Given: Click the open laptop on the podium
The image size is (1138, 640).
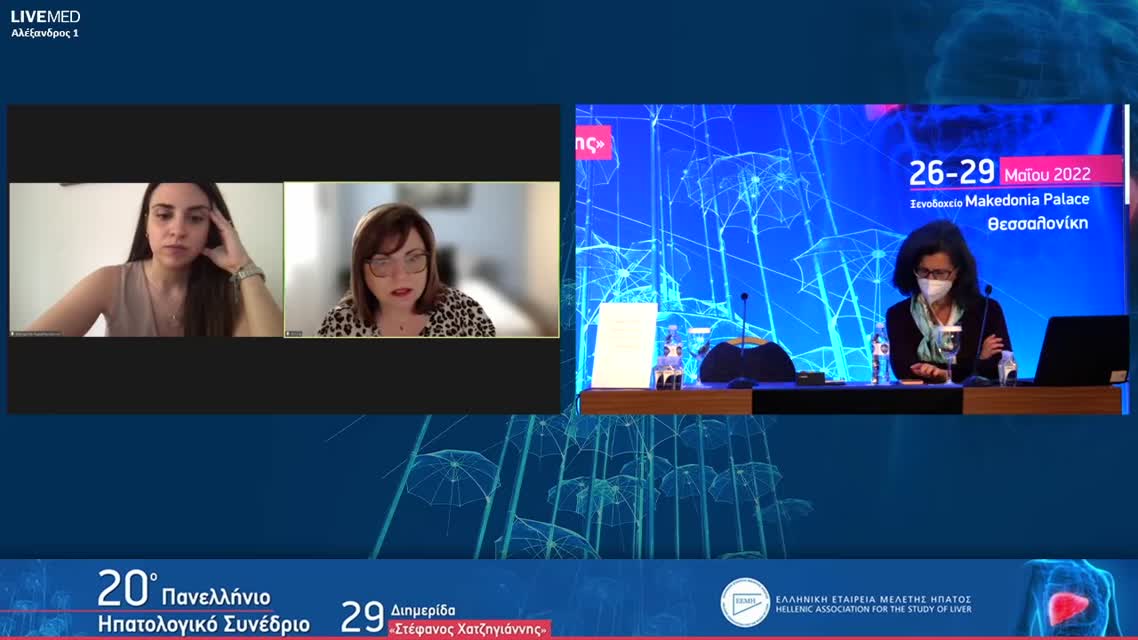Looking at the screenshot, I should point(1082,350).
